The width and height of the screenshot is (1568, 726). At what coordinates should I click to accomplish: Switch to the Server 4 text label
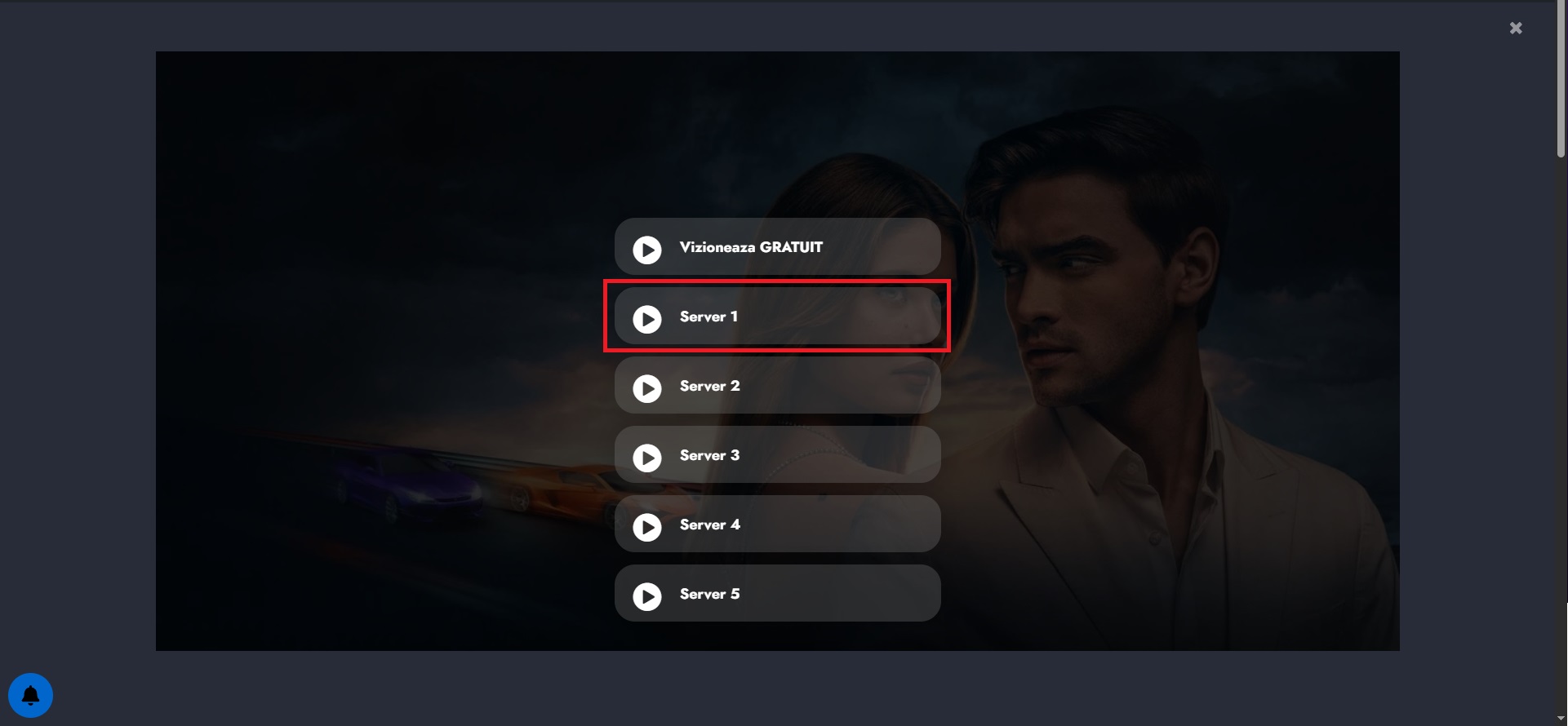[710, 525]
